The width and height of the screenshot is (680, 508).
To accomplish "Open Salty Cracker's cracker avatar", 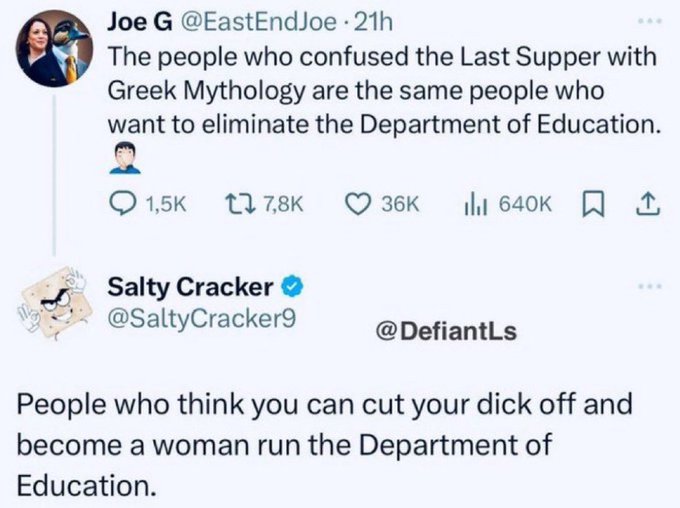I will (55, 303).
